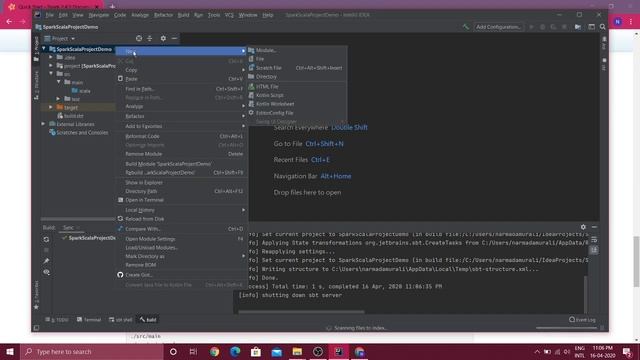Click the pin icon in Build panel

(x=46, y=261)
